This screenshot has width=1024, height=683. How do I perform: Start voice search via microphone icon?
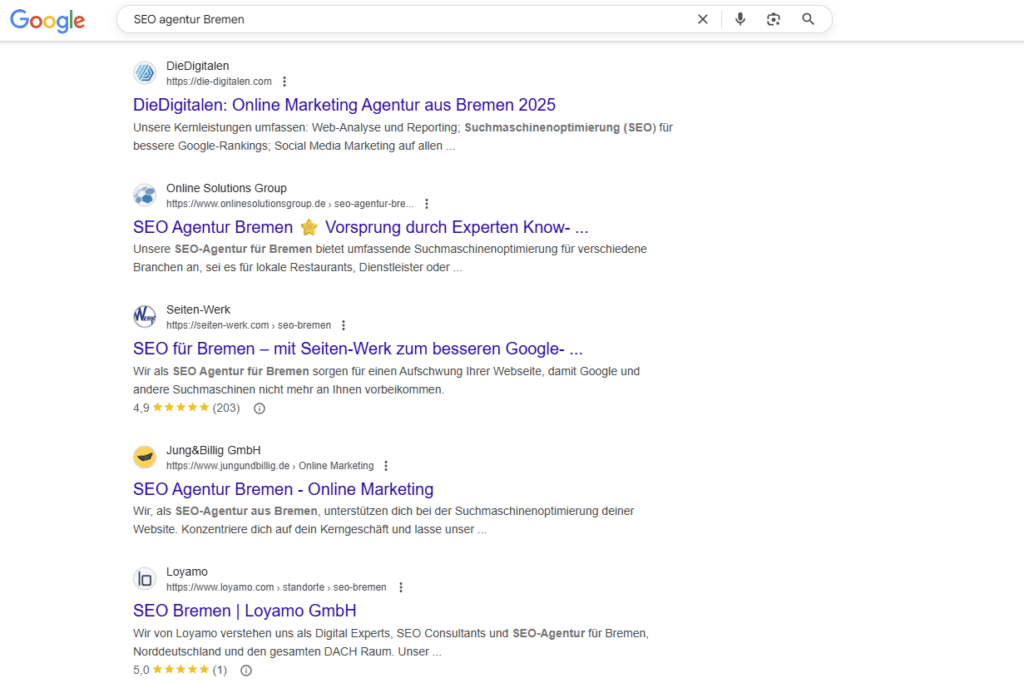pos(740,20)
